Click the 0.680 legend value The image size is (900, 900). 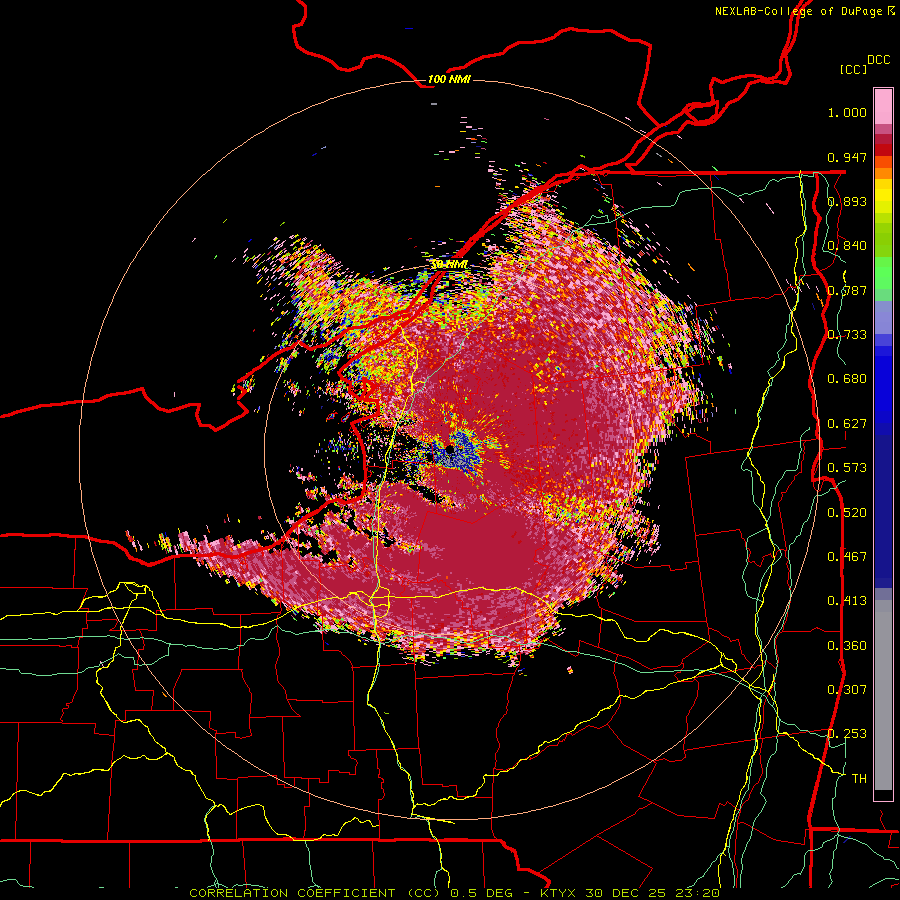[847, 379]
